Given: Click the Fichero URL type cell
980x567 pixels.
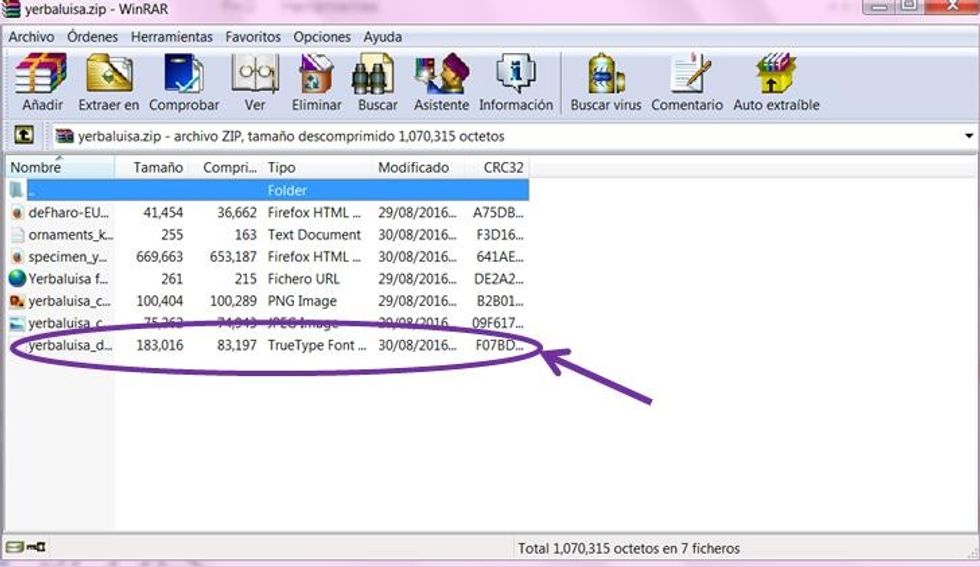Looking at the screenshot, I should point(303,279).
